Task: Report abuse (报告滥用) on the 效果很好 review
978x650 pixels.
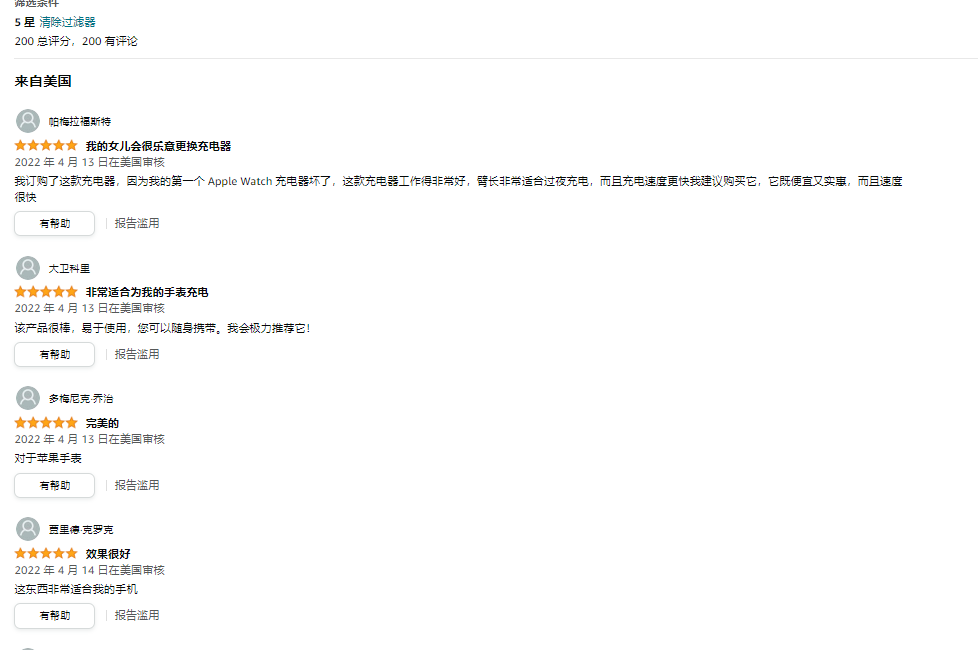Action: [x=137, y=616]
